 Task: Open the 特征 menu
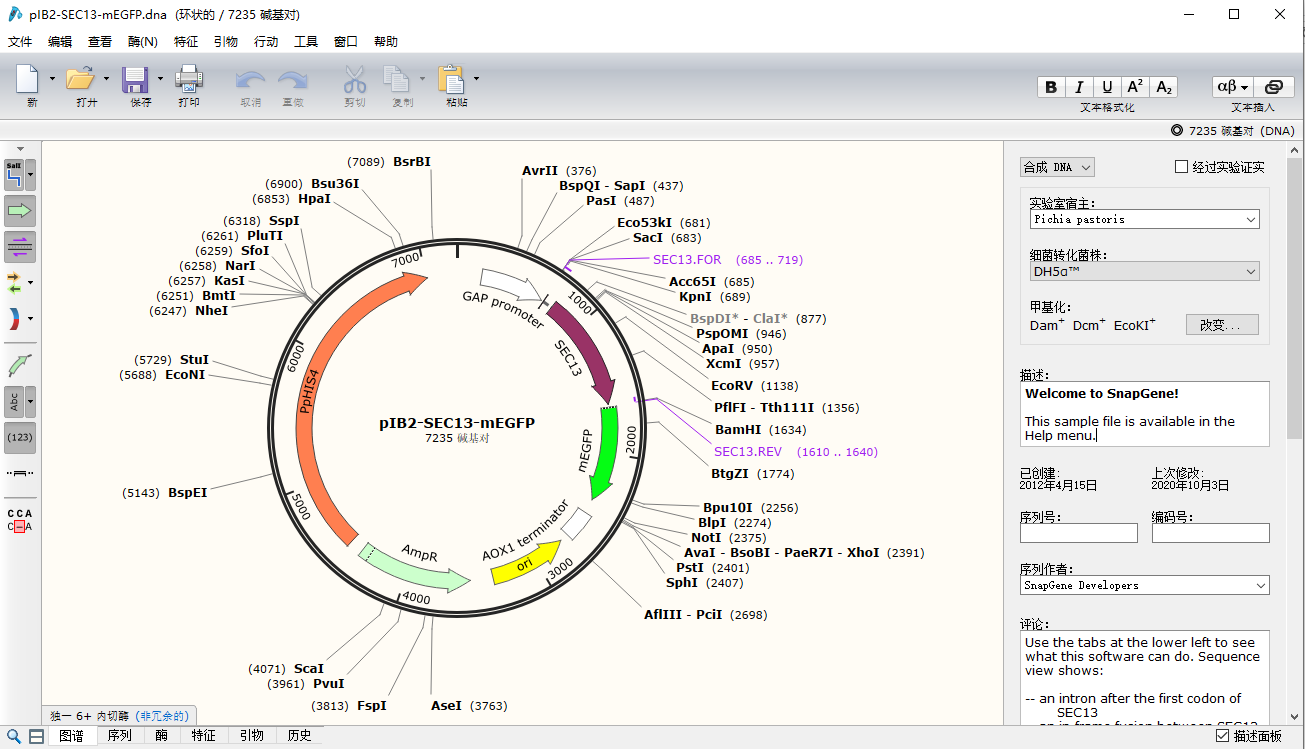[186, 42]
